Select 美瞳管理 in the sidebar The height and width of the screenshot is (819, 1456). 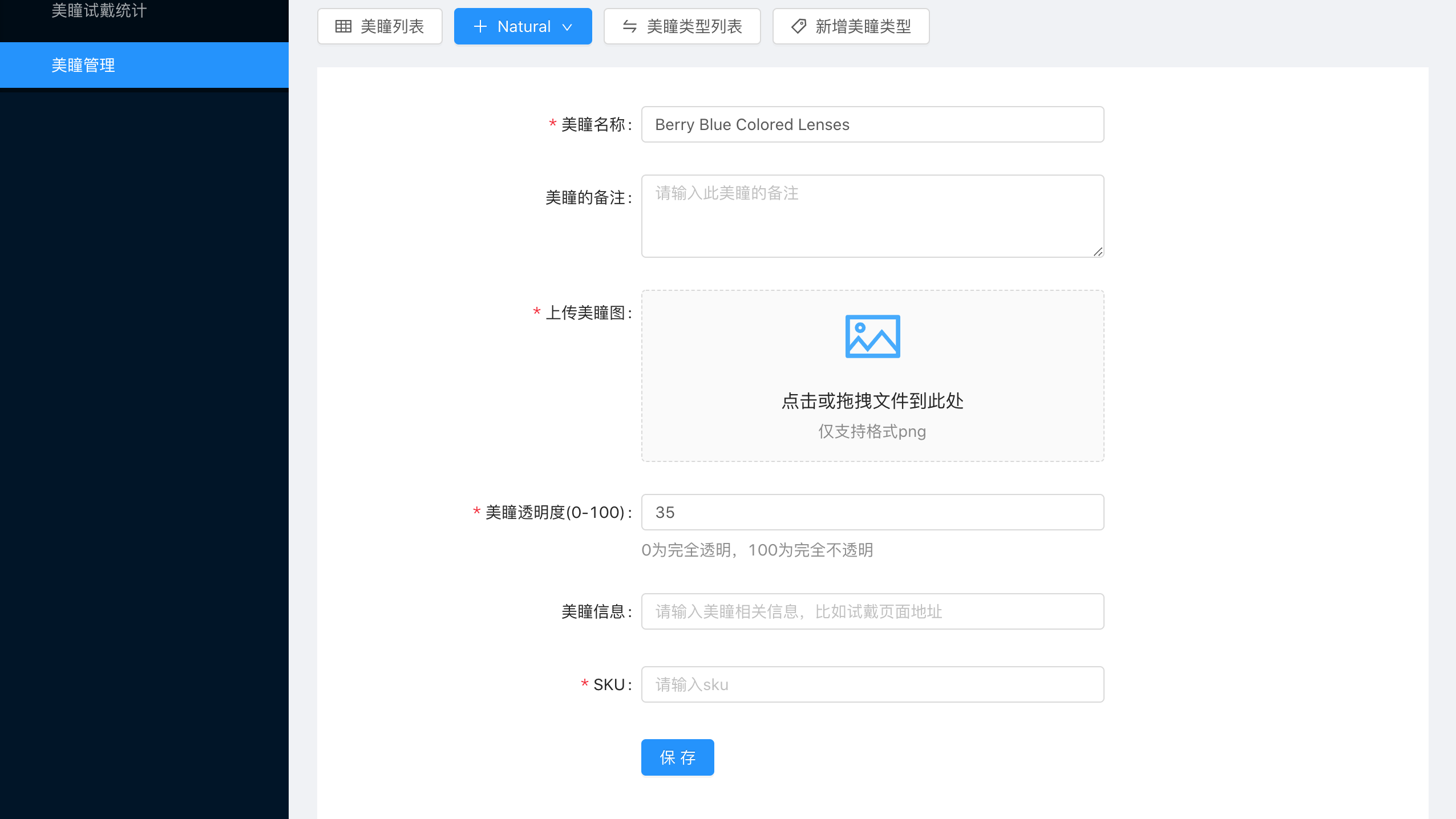coord(83,65)
